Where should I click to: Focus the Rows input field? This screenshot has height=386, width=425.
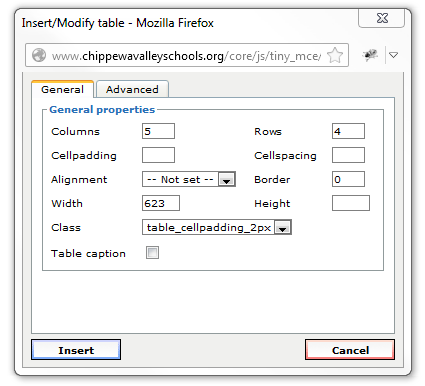(x=348, y=131)
